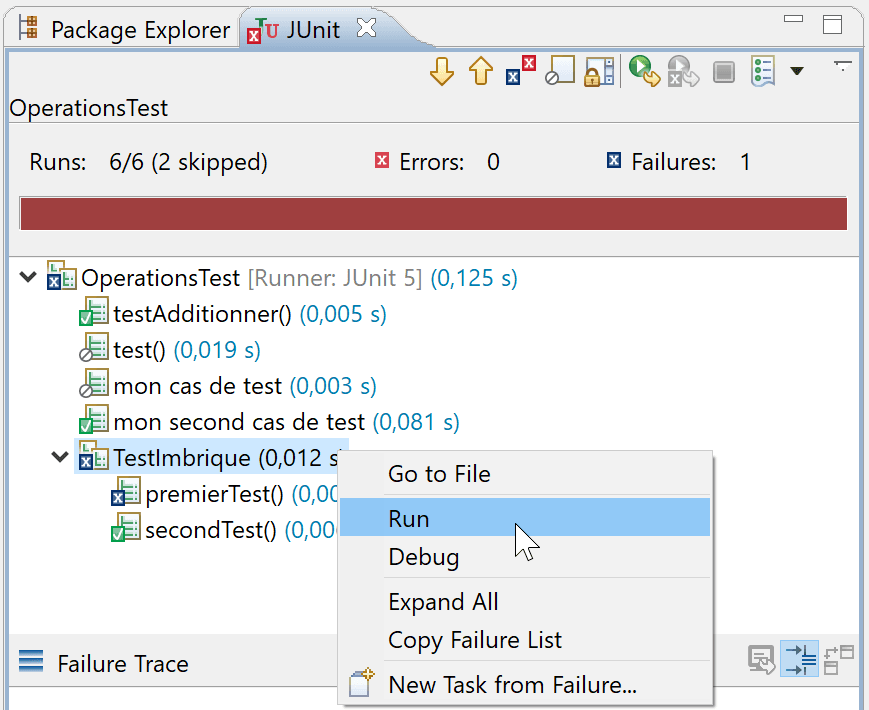Image resolution: width=869 pixels, height=710 pixels.
Task: Select the secondTest() row
Action: 224,530
